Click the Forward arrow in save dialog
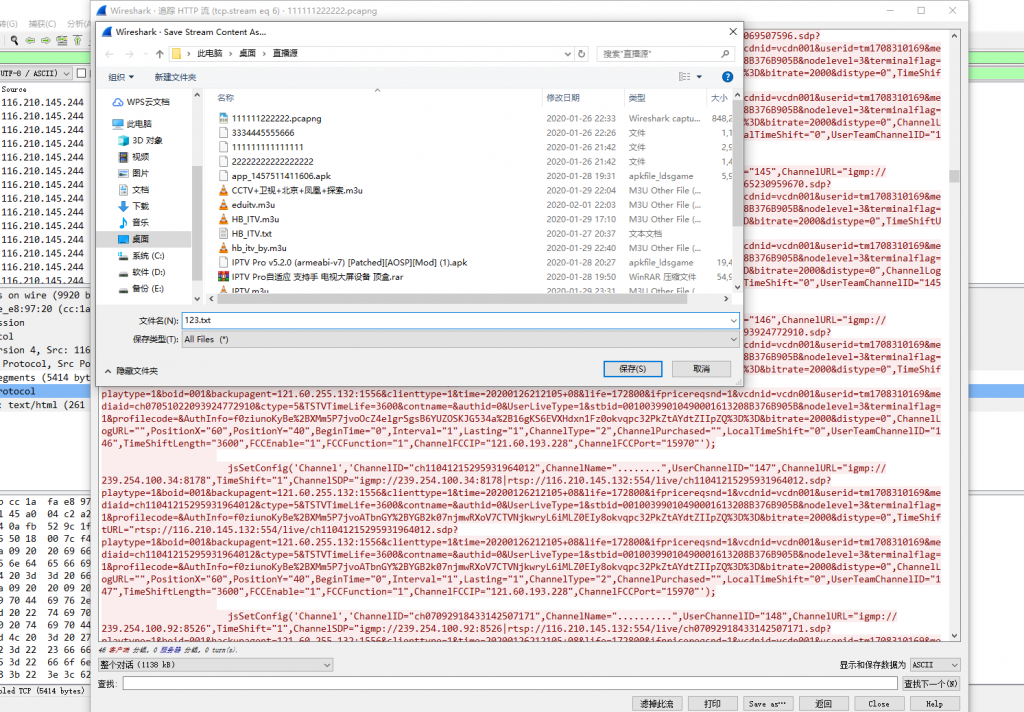 129,54
